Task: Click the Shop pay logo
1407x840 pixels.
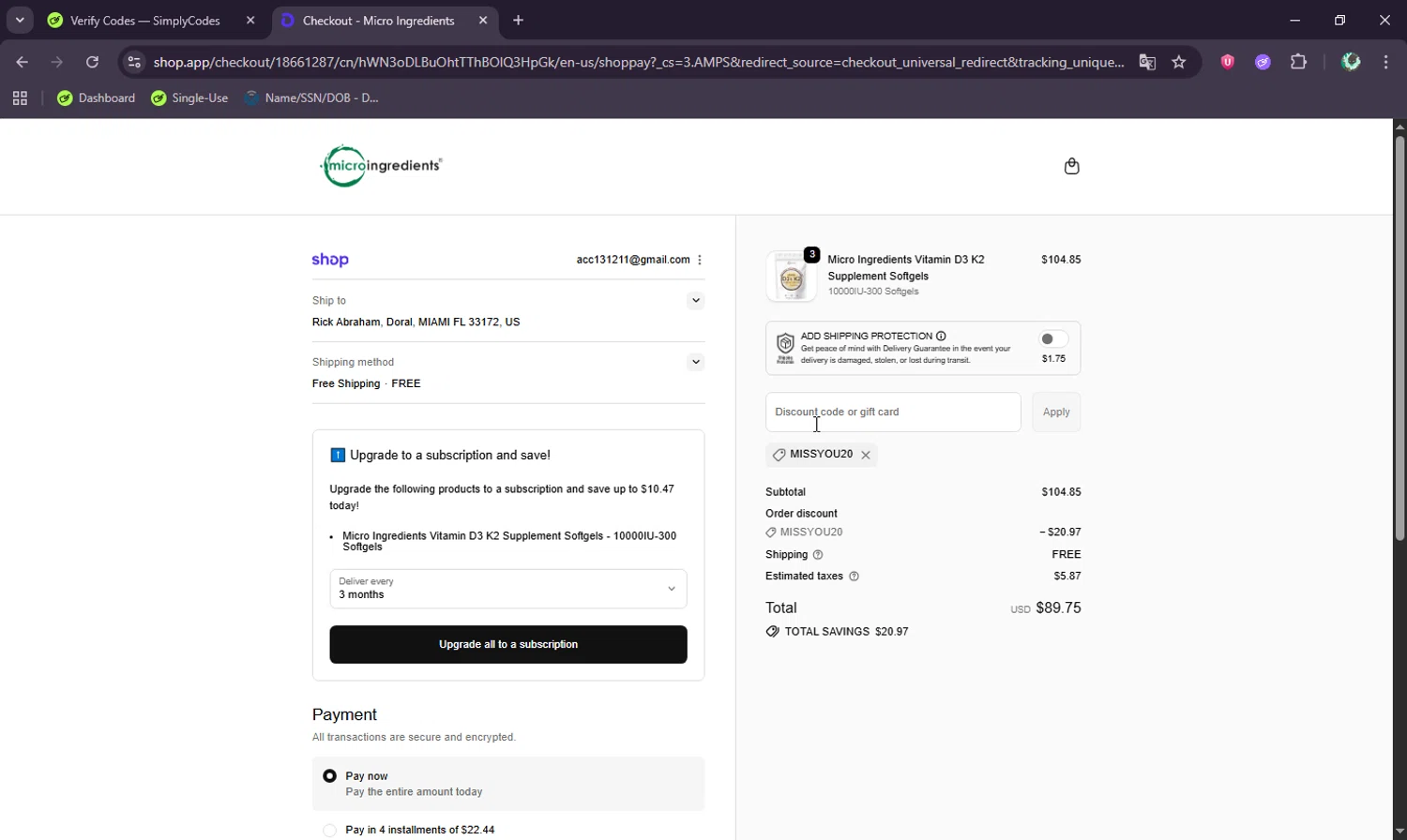Action: click(330, 260)
